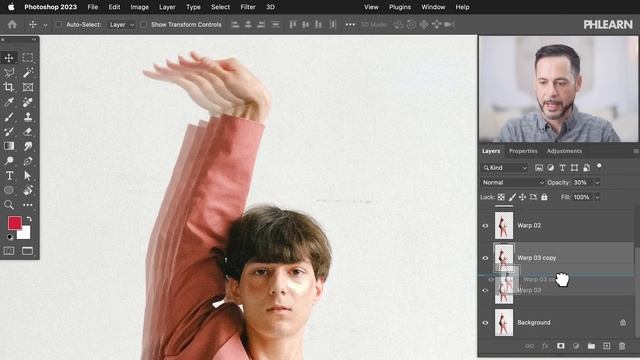This screenshot has height=360, width=640.
Task: Open the layer style fx icon
Action: (545, 346)
